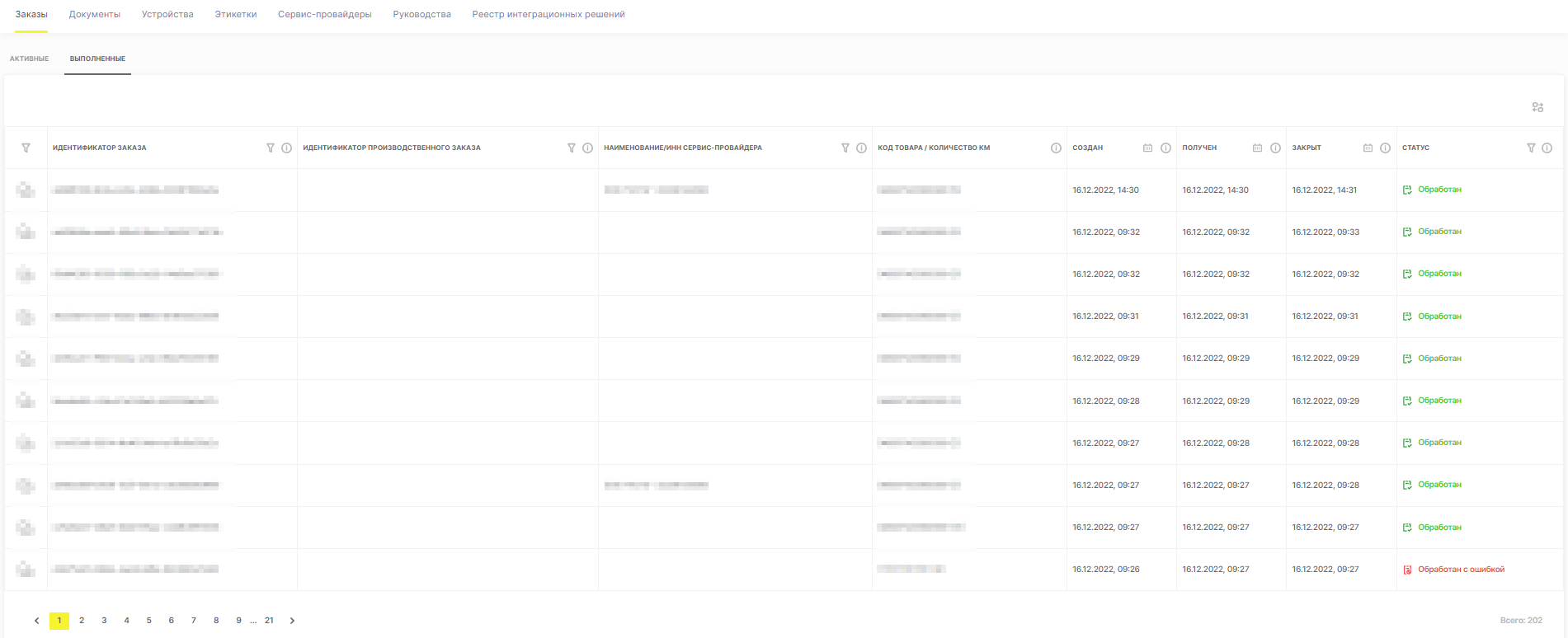The width and height of the screenshot is (1568, 638).
Task: Open calendar picker for Создан column
Action: point(1147,148)
